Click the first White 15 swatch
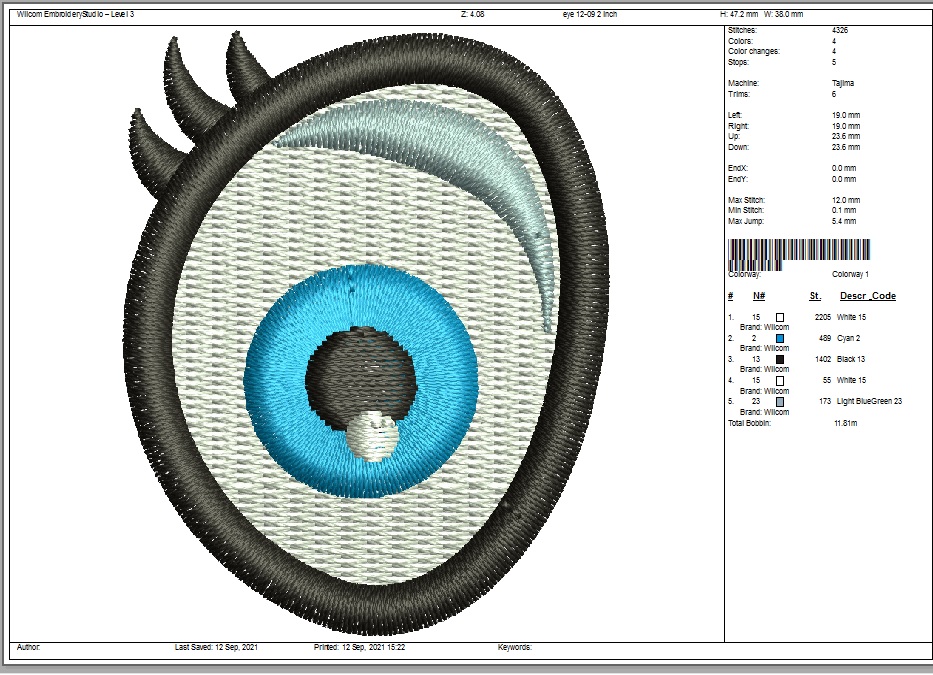 (780, 317)
